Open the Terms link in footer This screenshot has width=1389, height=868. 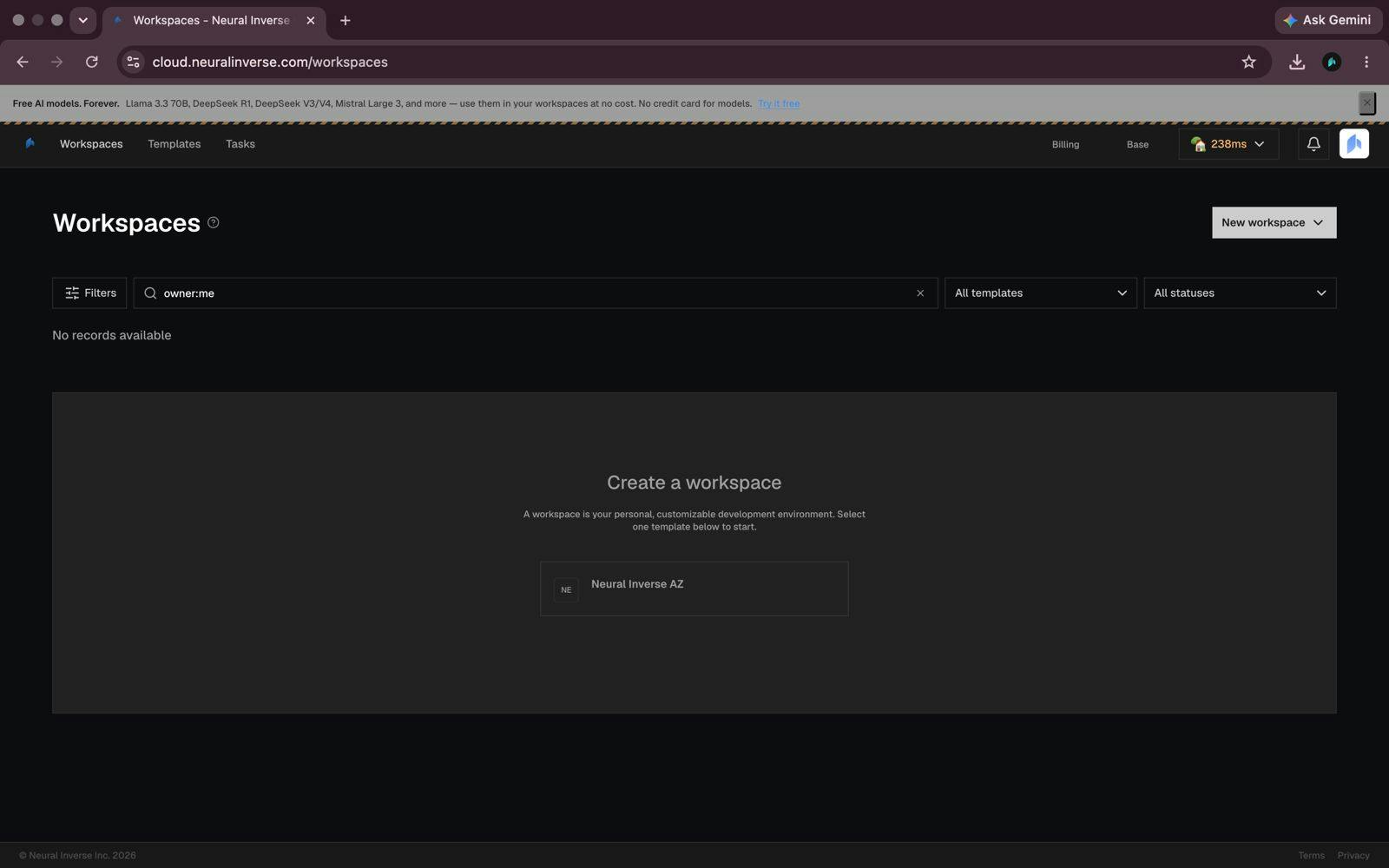click(x=1311, y=855)
